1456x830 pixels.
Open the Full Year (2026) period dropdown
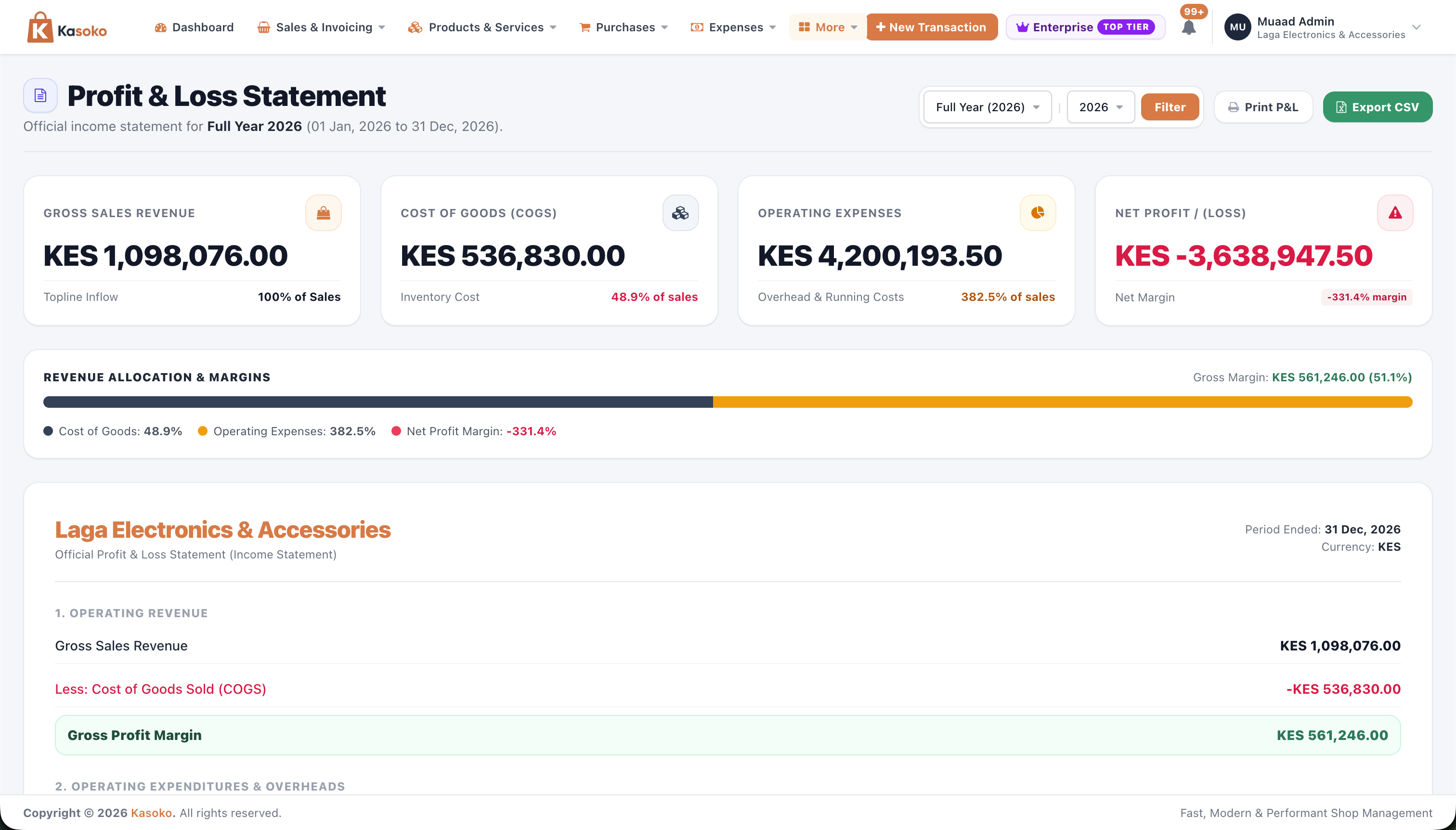click(x=988, y=107)
